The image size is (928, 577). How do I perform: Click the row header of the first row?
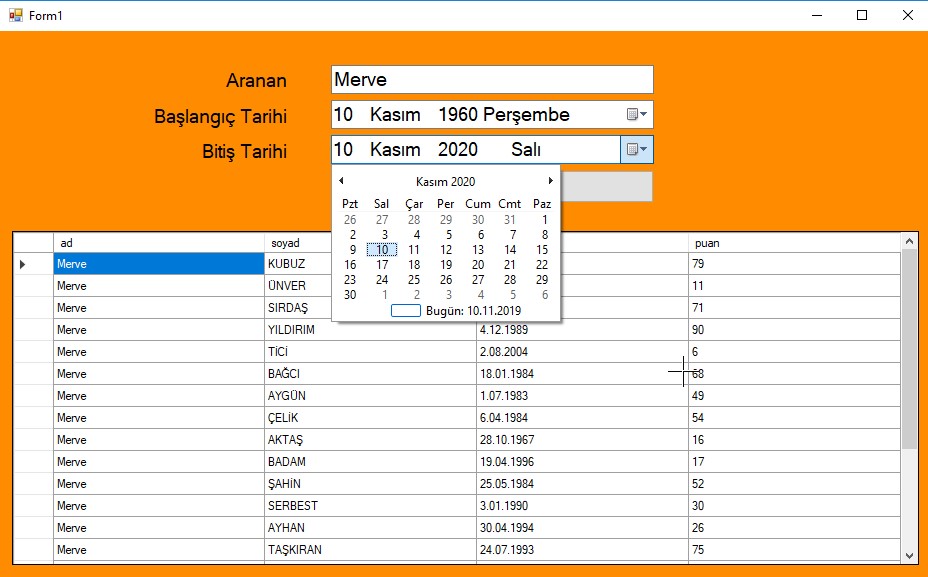[x=33, y=264]
